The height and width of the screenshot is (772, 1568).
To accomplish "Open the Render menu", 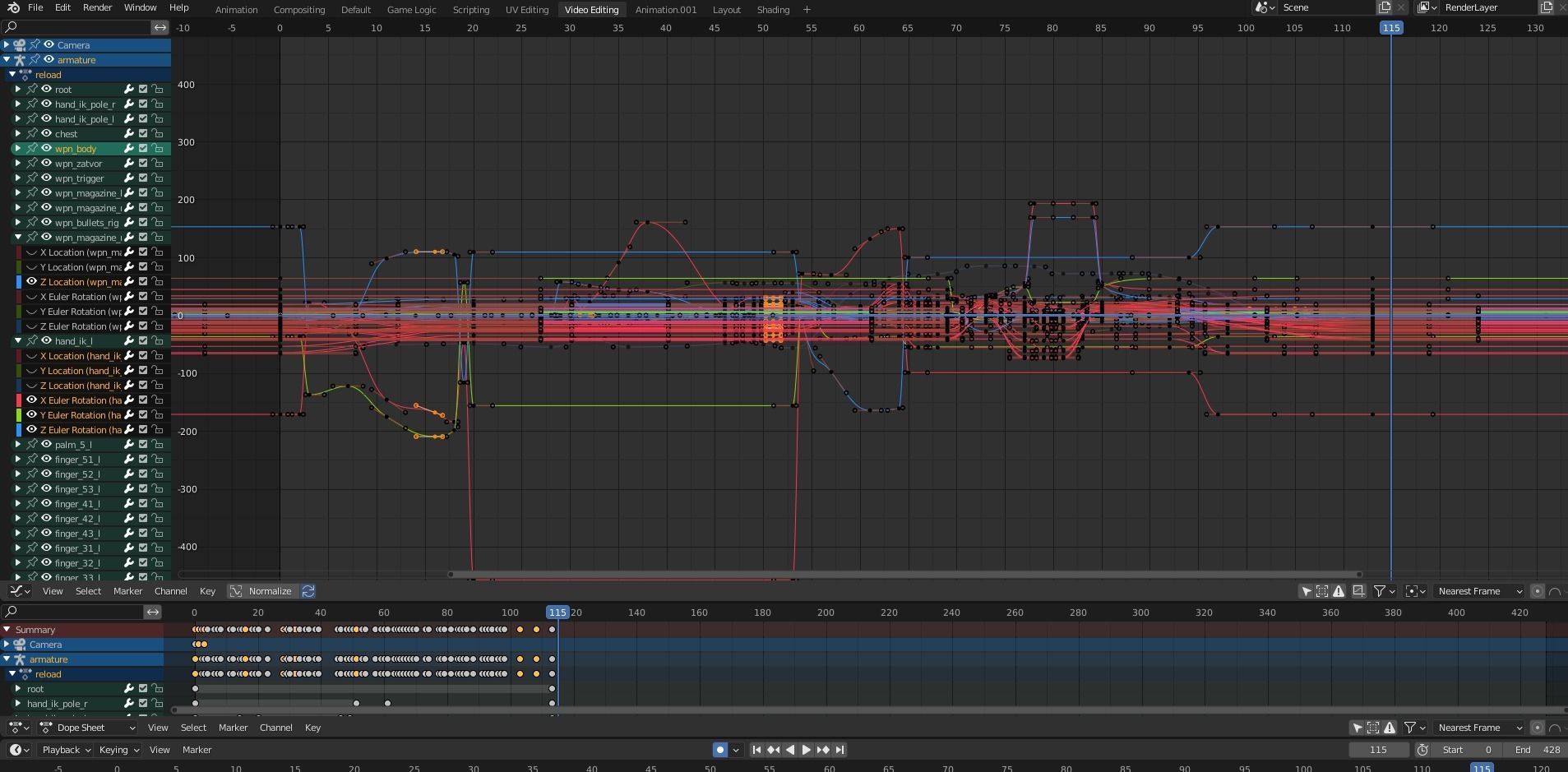I will [x=97, y=7].
